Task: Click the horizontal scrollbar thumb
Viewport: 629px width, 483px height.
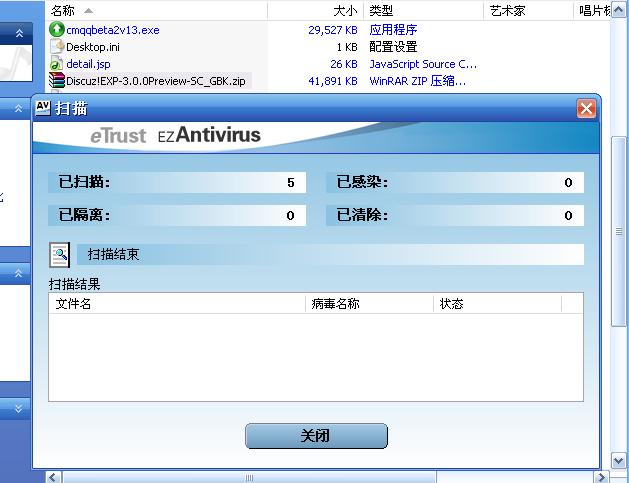Action: (x=249, y=477)
